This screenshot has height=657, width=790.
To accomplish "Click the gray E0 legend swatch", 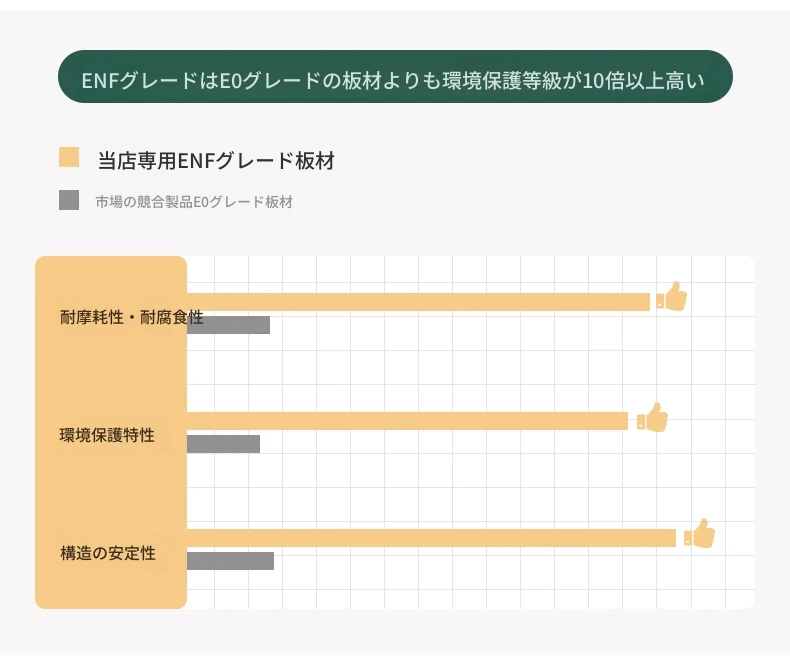I will pyautogui.click(x=69, y=200).
